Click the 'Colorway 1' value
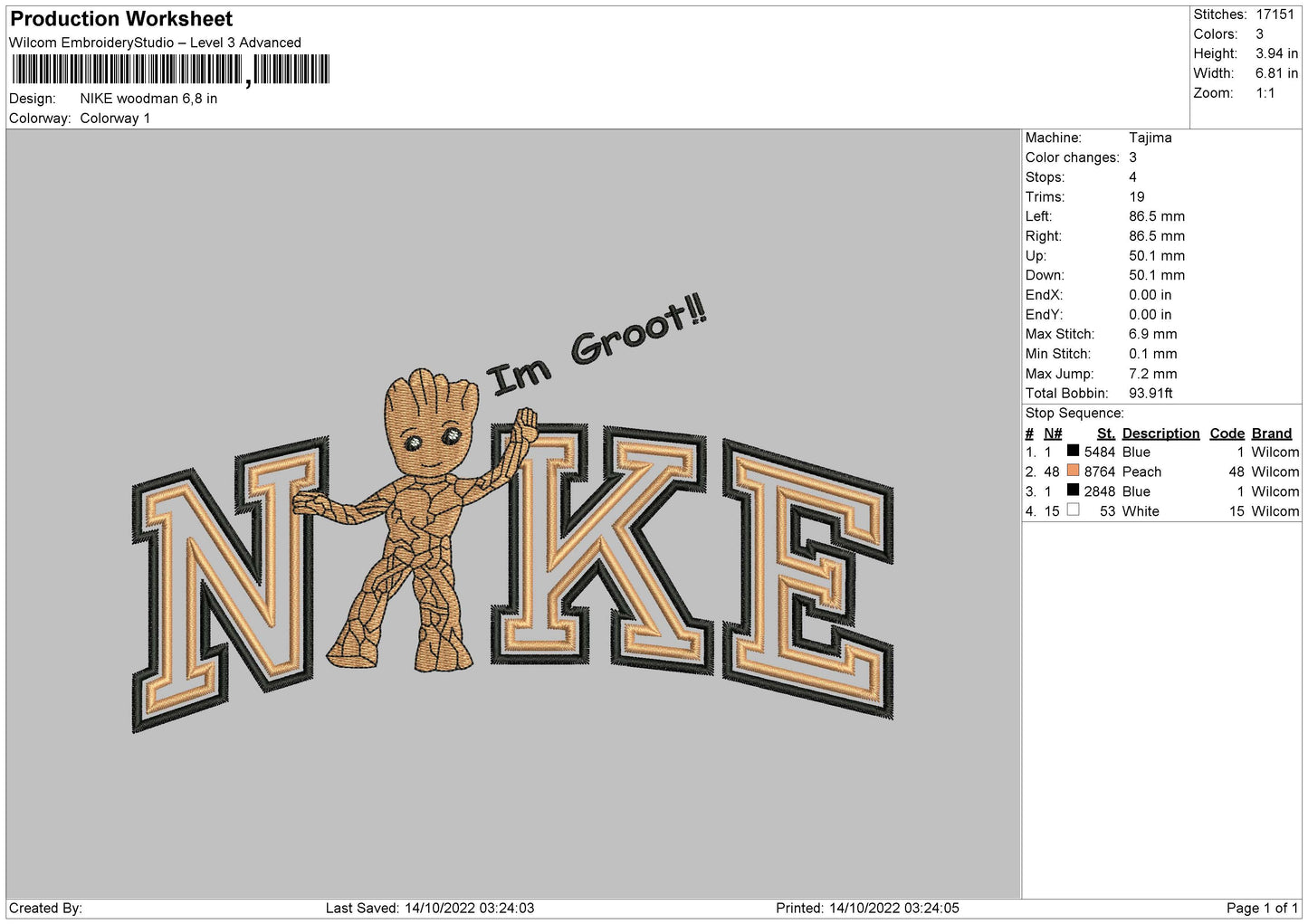This screenshot has height=924, width=1308. (x=115, y=119)
